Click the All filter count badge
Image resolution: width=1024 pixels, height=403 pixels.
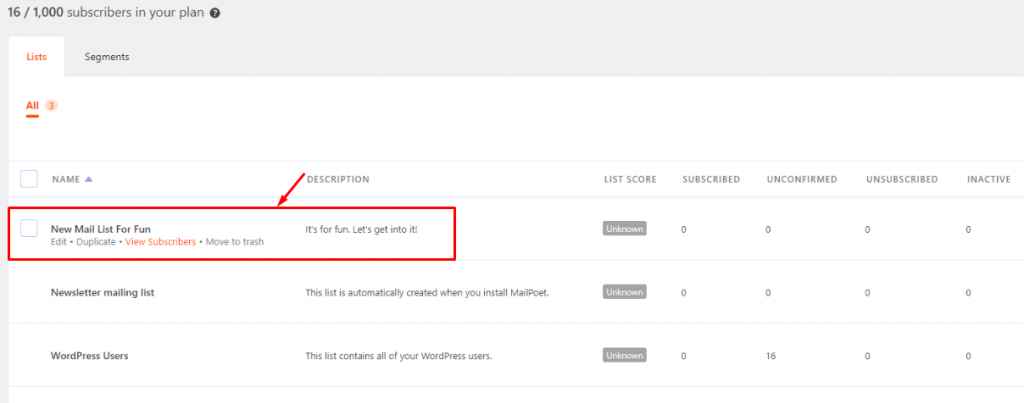click(51, 105)
